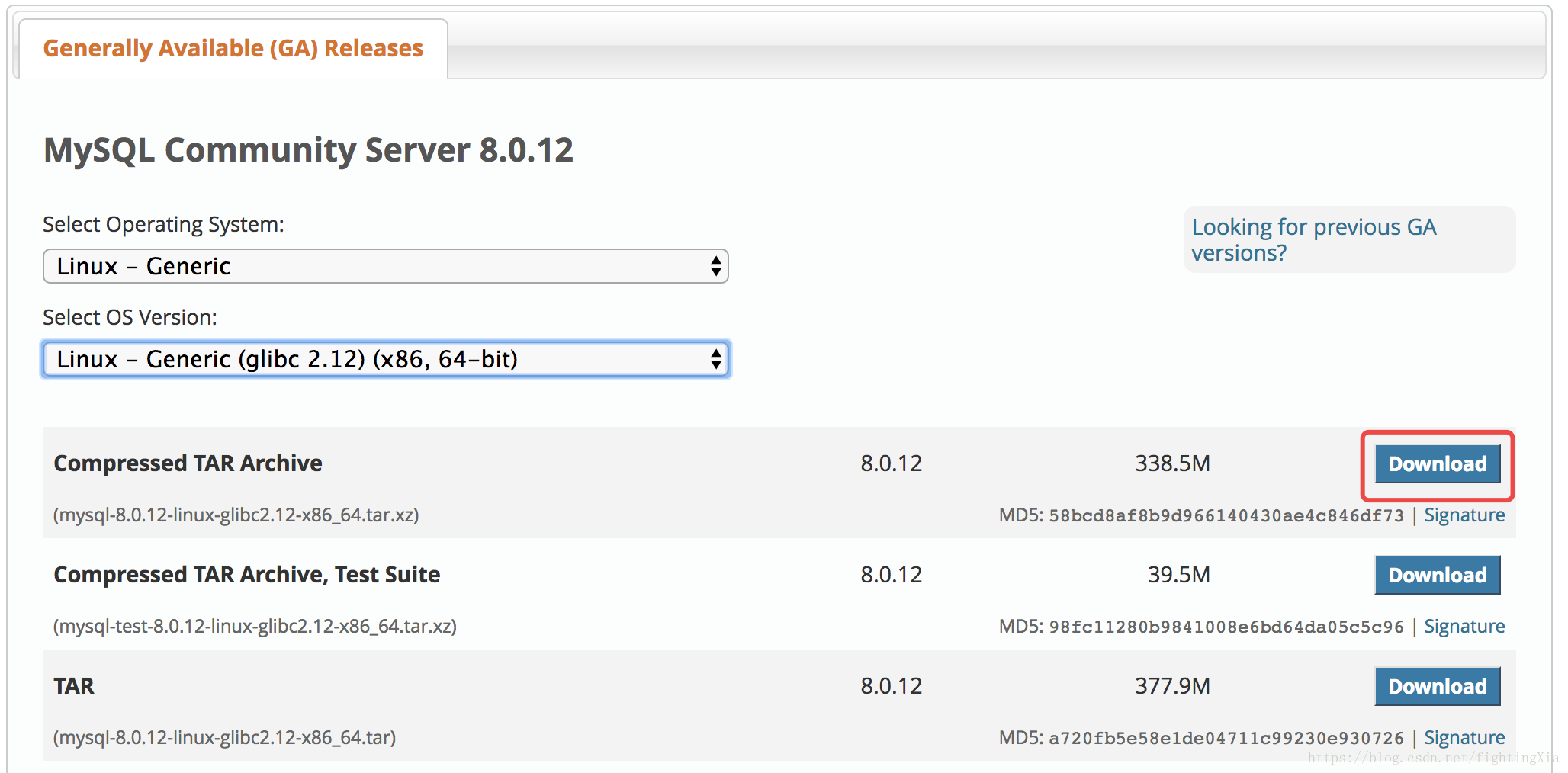Screen dimensions: 1568x773
Task: Click filename mysql-8.0.12-linux-glibc2.12-x86_64.tar
Action: (x=224, y=737)
